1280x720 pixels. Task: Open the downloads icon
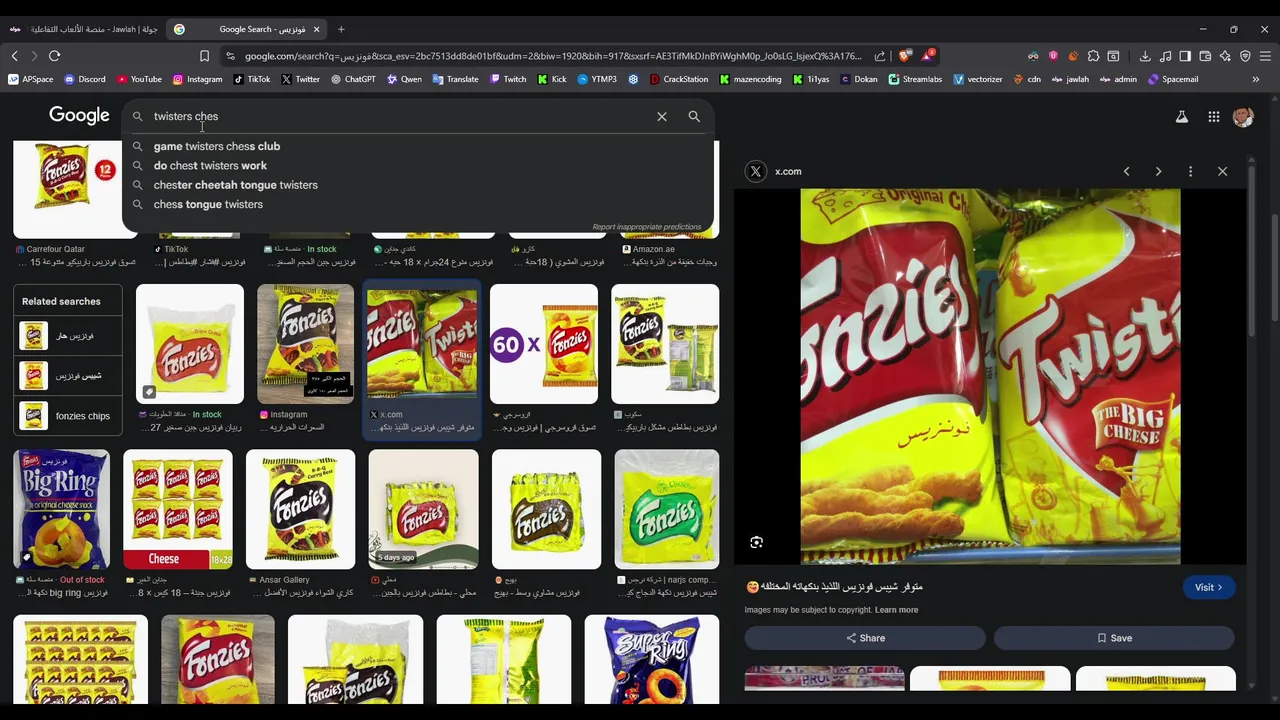click(1145, 56)
